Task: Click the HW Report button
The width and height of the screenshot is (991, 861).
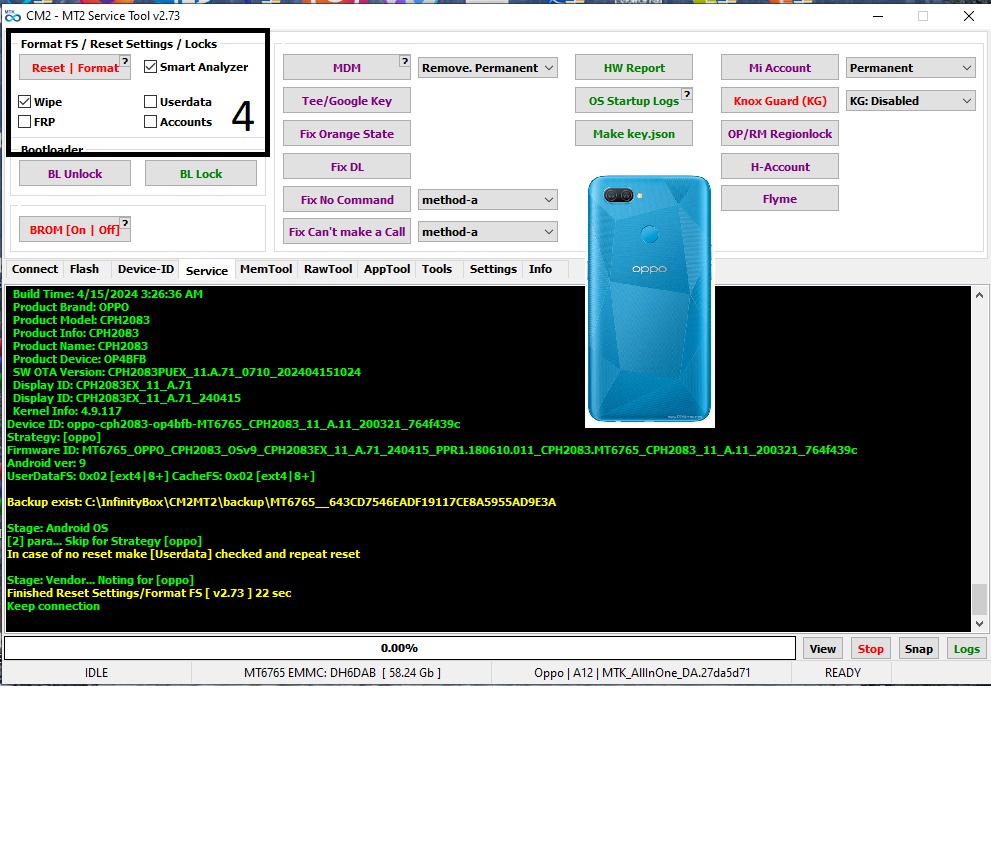Action: (634, 68)
